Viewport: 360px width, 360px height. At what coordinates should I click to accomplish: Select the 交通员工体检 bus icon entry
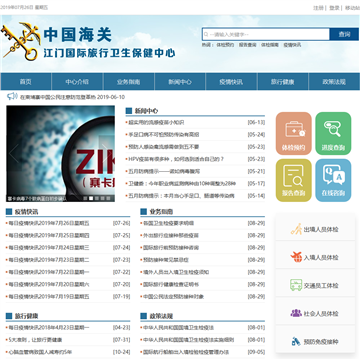tap(315, 285)
